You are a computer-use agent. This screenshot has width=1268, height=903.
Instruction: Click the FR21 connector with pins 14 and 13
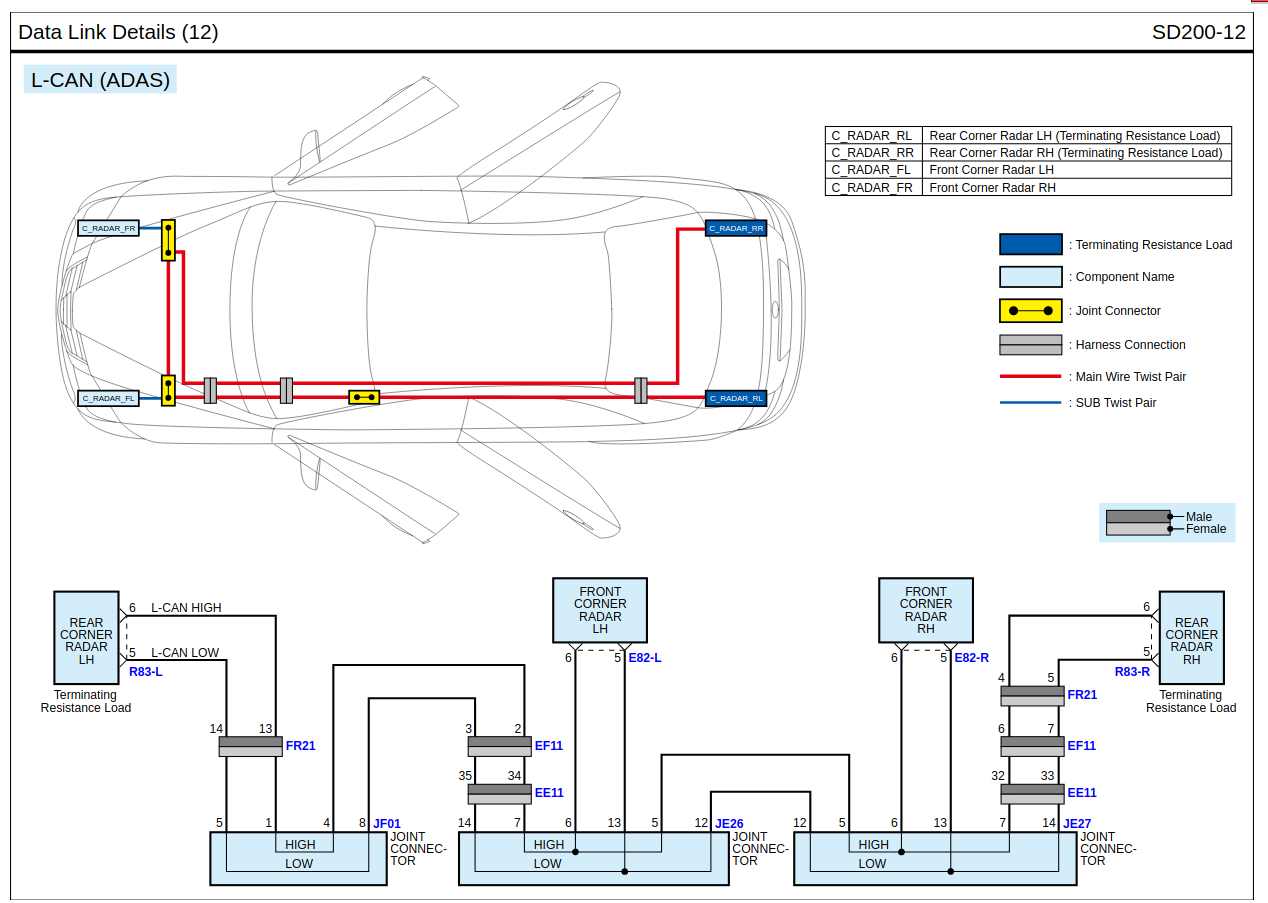tap(250, 746)
